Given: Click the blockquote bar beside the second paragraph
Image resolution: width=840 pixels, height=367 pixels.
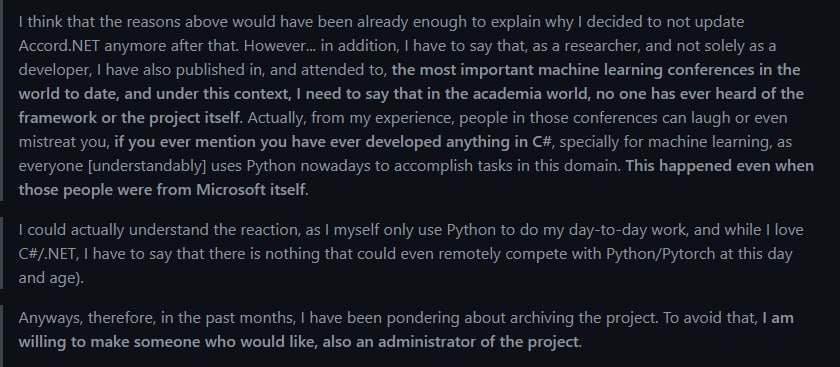Looking at the screenshot, I should 2,252.
